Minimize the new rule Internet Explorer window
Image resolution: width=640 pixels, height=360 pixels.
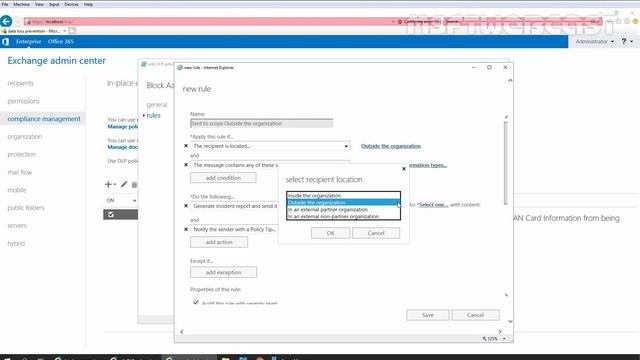click(473, 67)
